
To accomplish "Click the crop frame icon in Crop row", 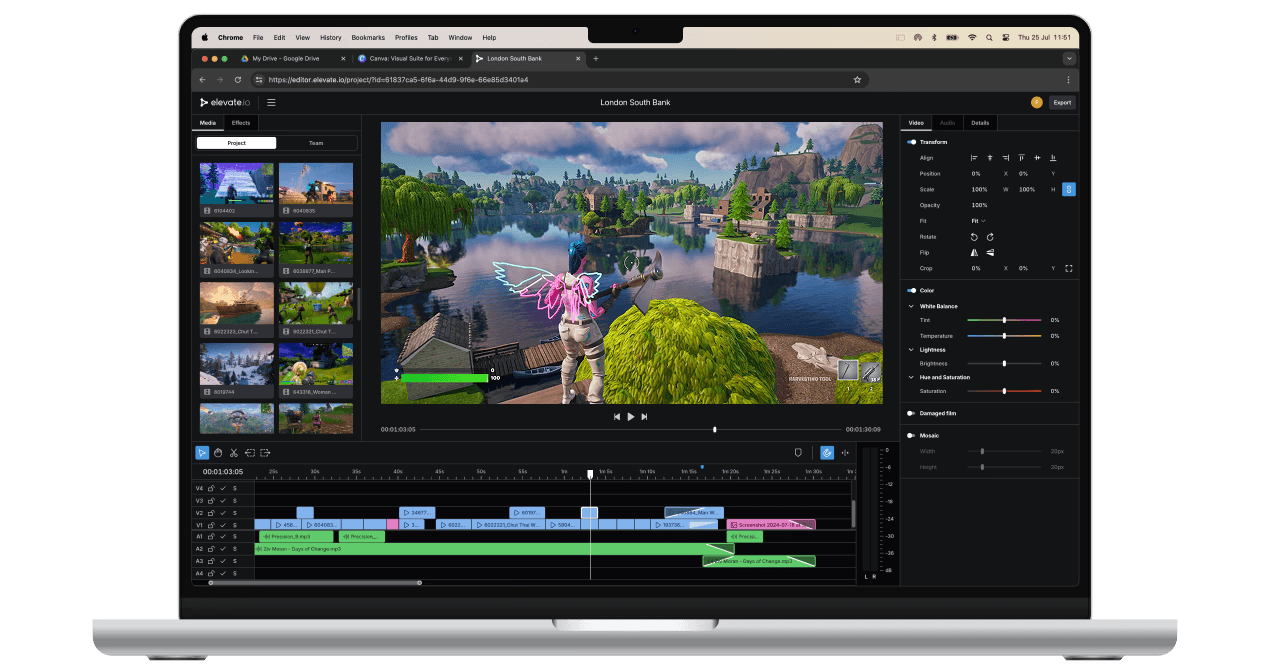I will pos(1069,268).
